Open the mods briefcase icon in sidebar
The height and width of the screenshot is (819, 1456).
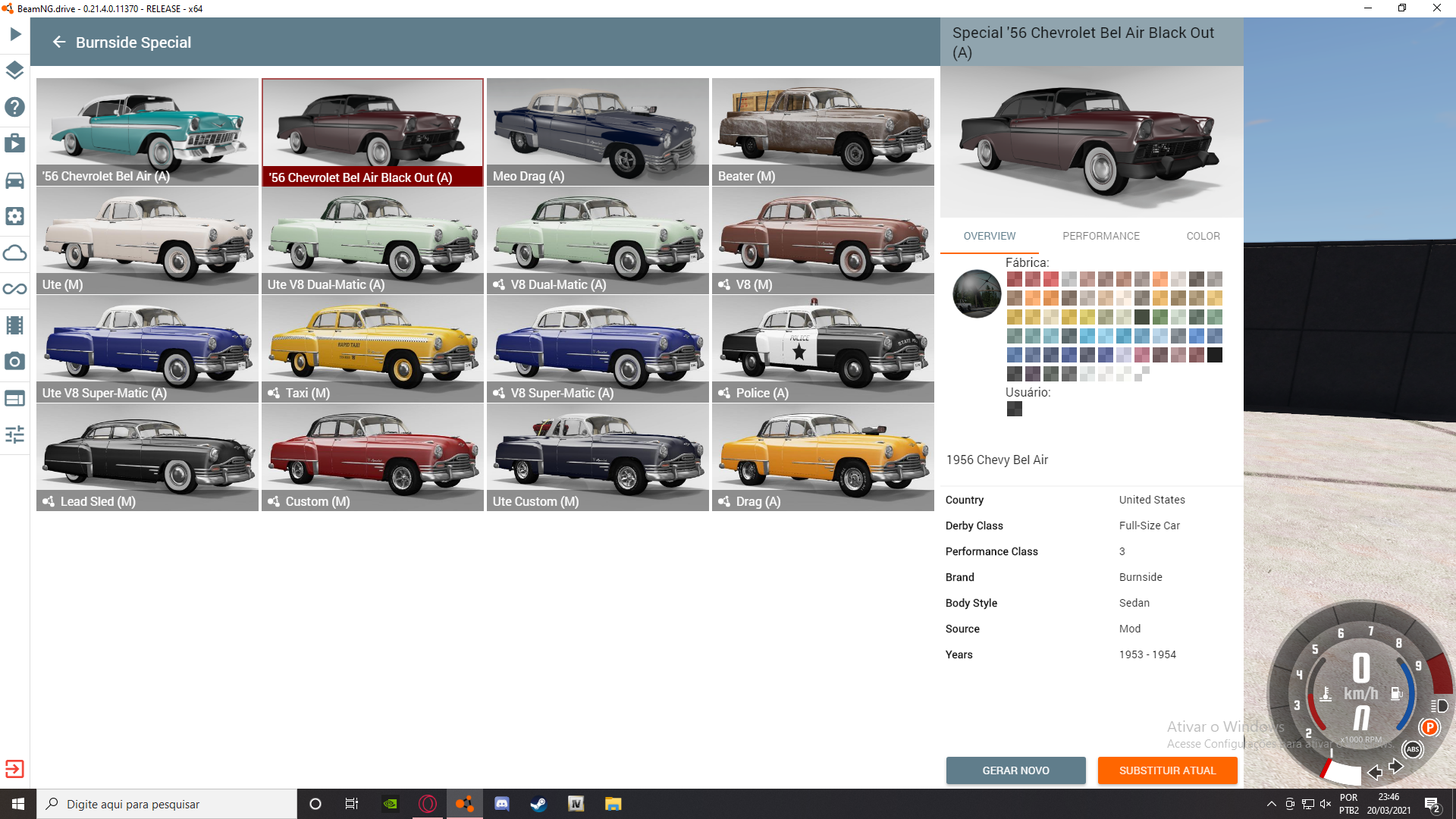[x=15, y=143]
